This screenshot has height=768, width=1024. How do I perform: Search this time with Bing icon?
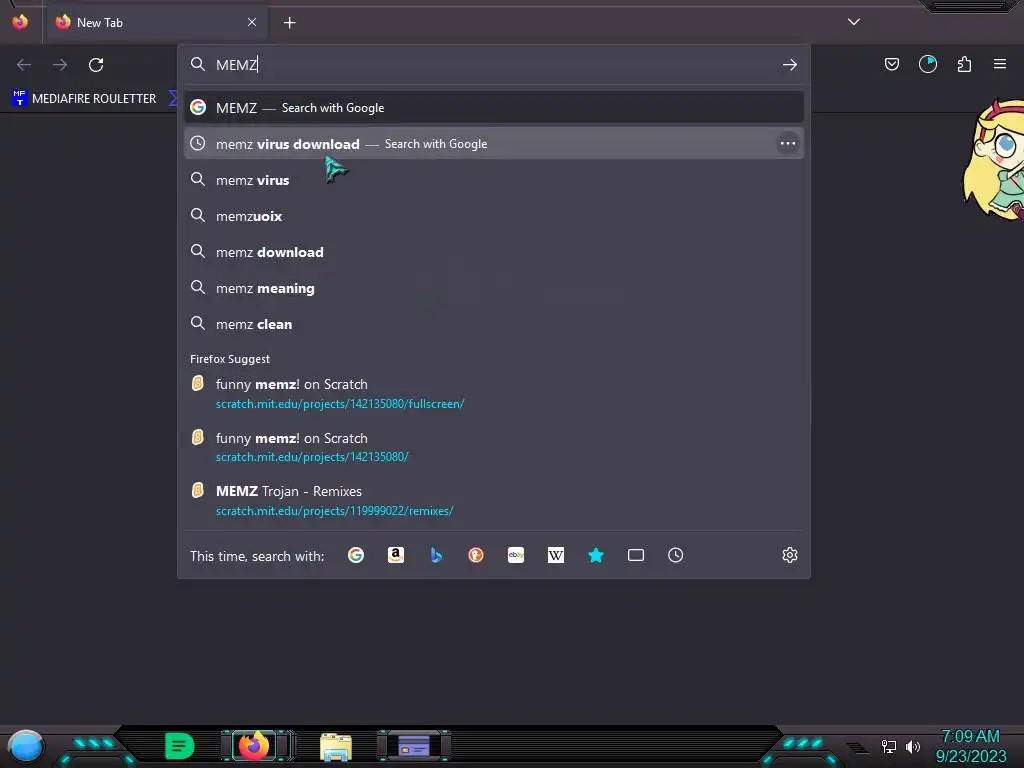[436, 555]
